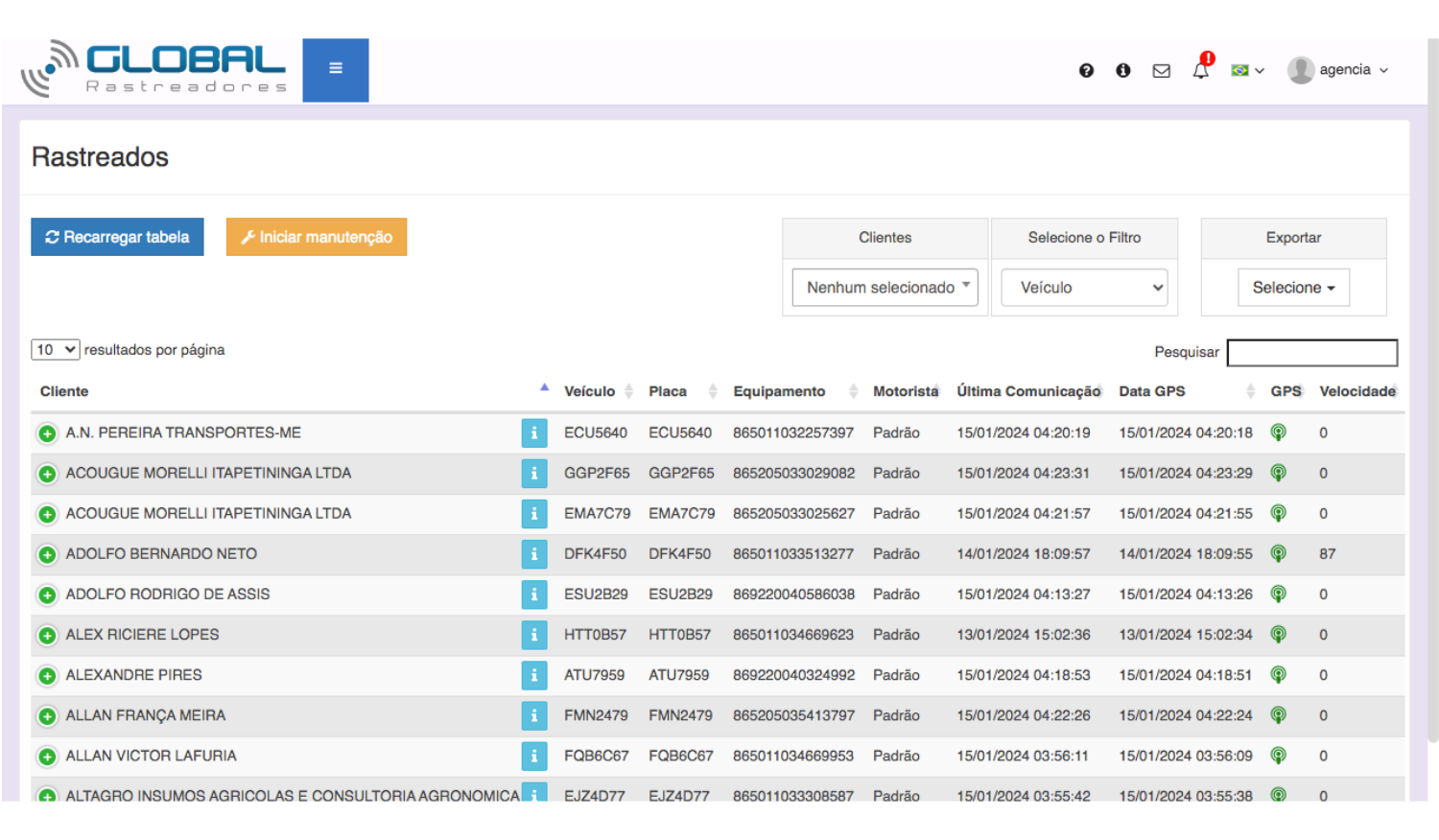
Task: Open info button for ALLAN VICTOR LAFURIA
Action: tap(534, 756)
